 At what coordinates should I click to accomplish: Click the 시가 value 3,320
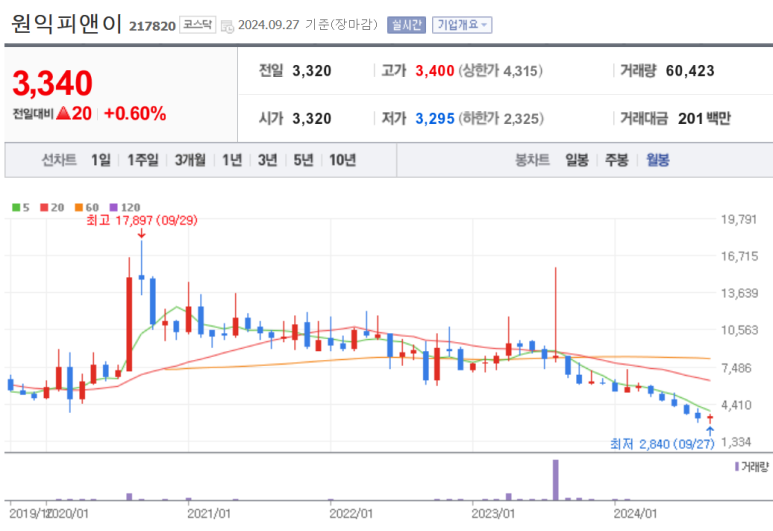[312, 119]
